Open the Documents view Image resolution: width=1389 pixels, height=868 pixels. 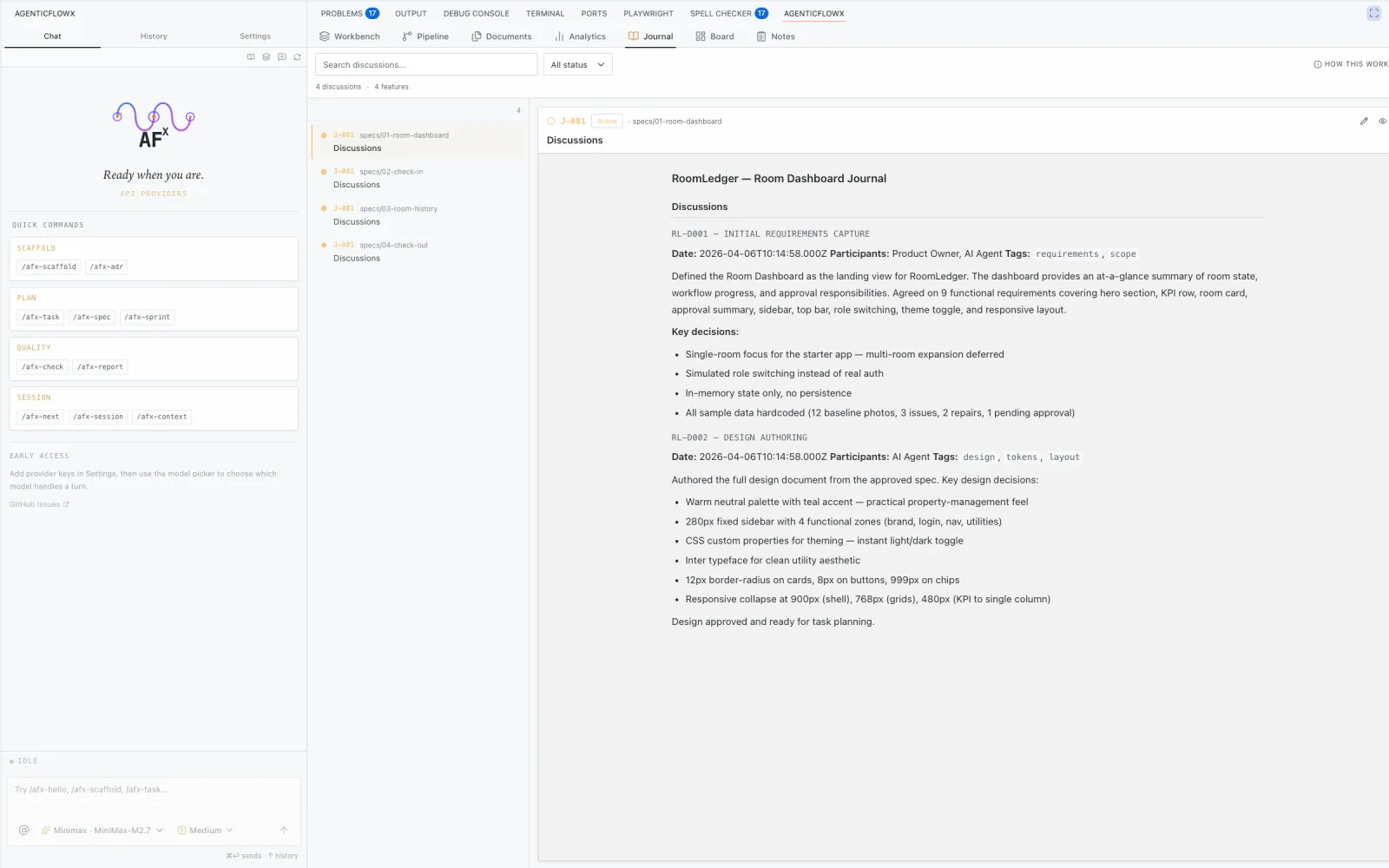(502, 36)
